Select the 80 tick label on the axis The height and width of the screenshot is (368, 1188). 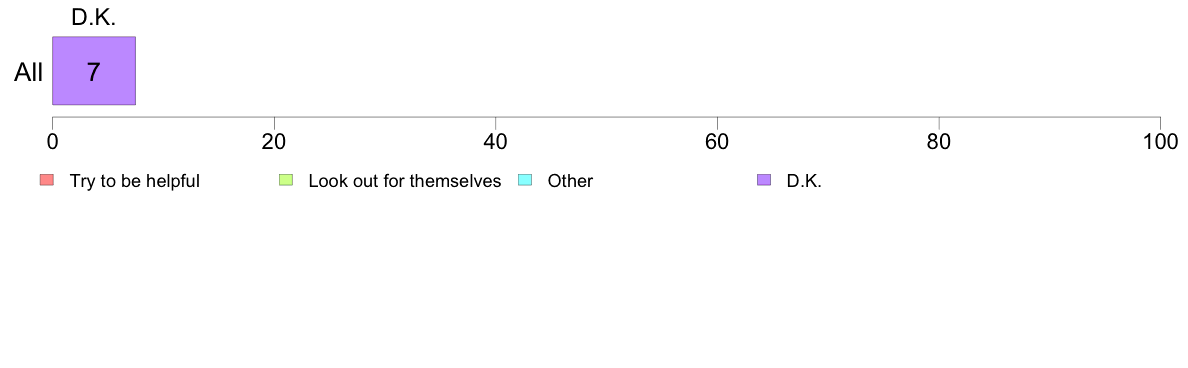939,141
